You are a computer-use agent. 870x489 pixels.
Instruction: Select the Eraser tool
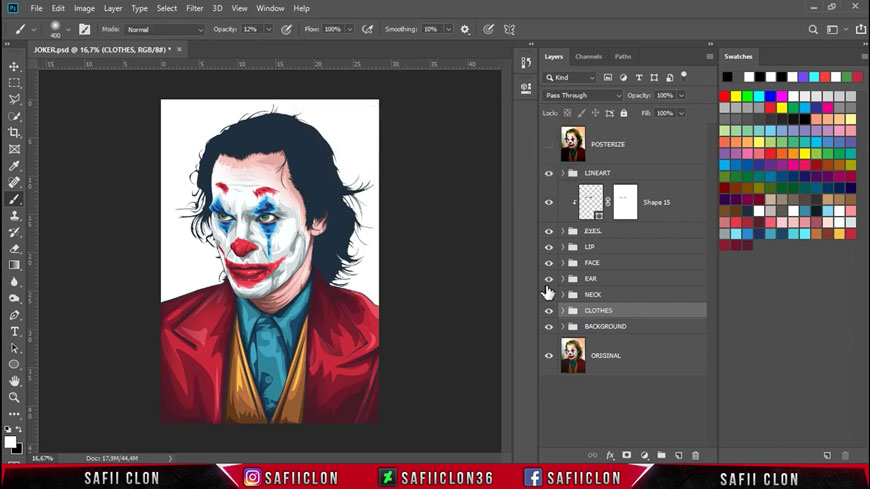tap(14, 249)
